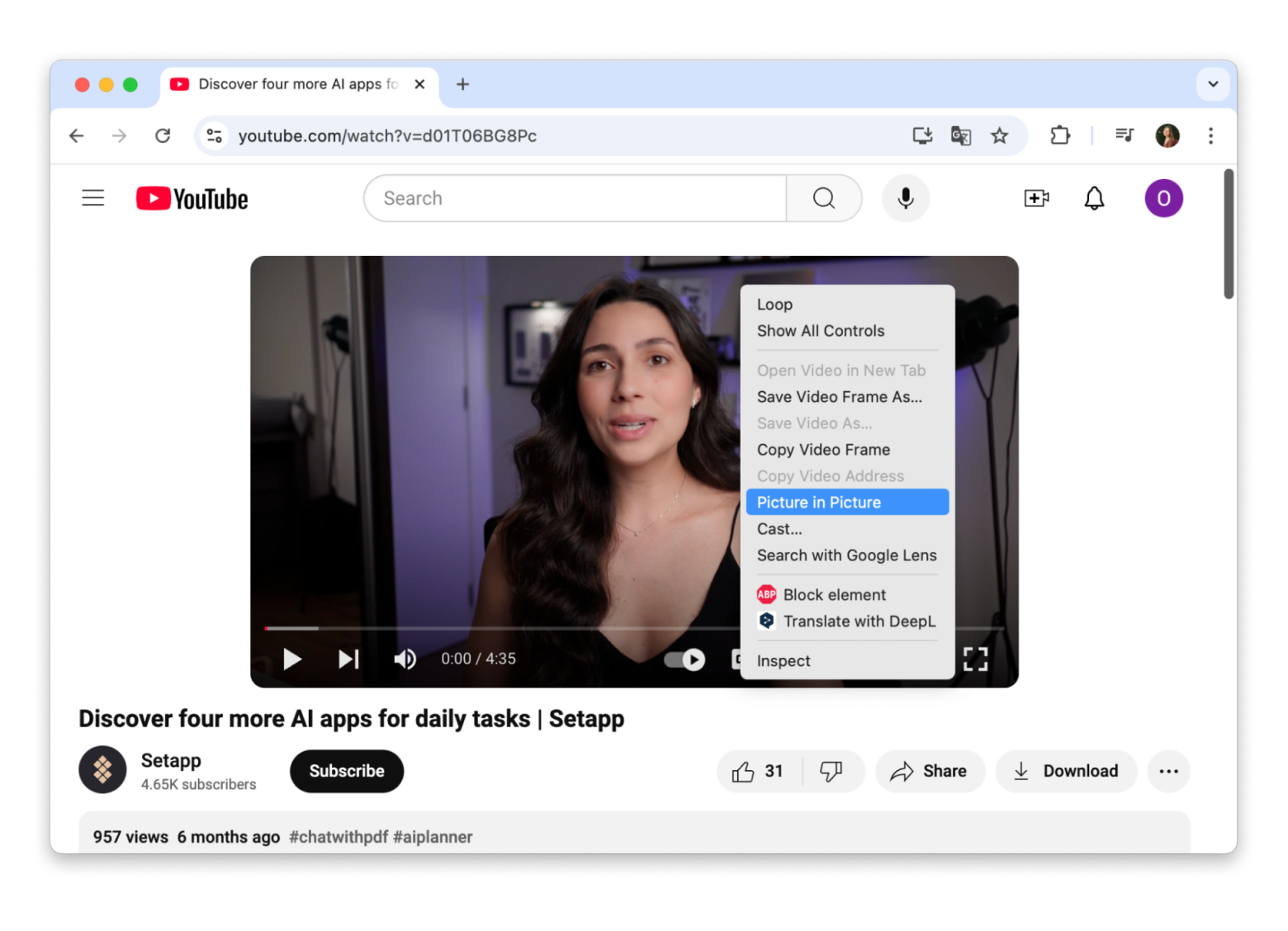Share the video

930,771
